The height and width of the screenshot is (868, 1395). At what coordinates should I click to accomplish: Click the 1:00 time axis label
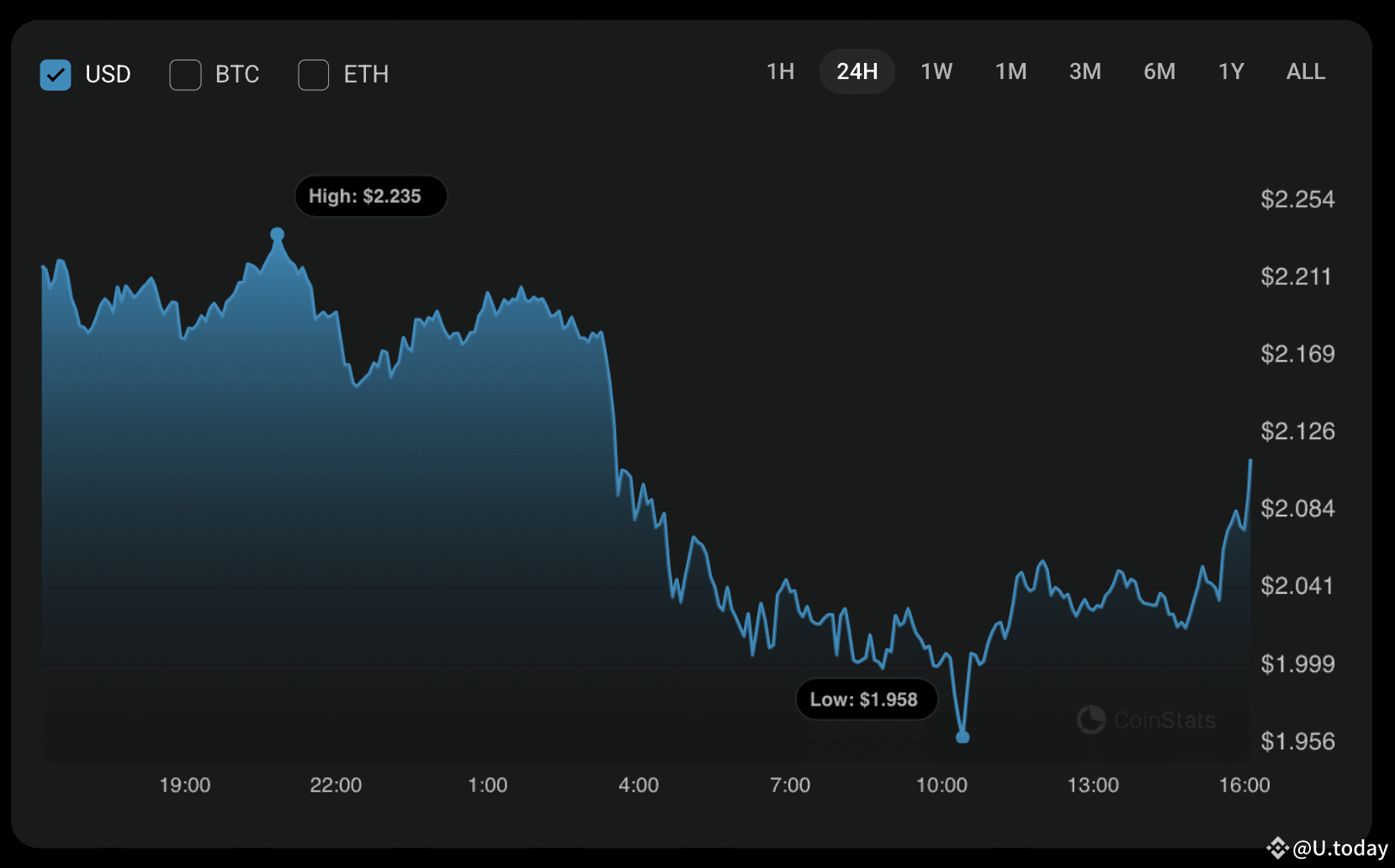(488, 786)
